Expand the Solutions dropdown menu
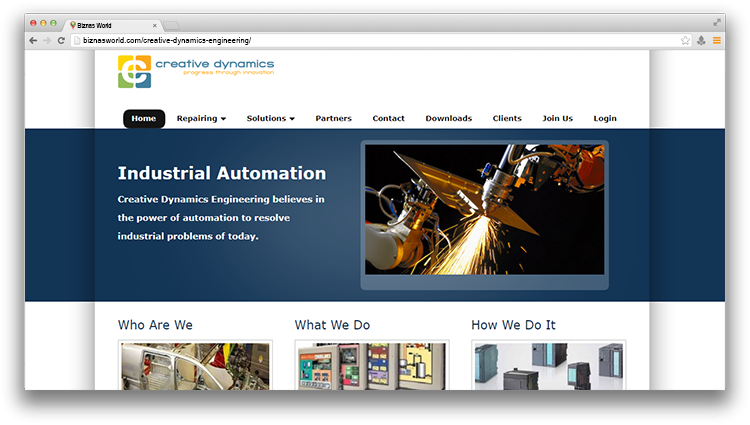This screenshot has height=425, width=750. tap(270, 119)
